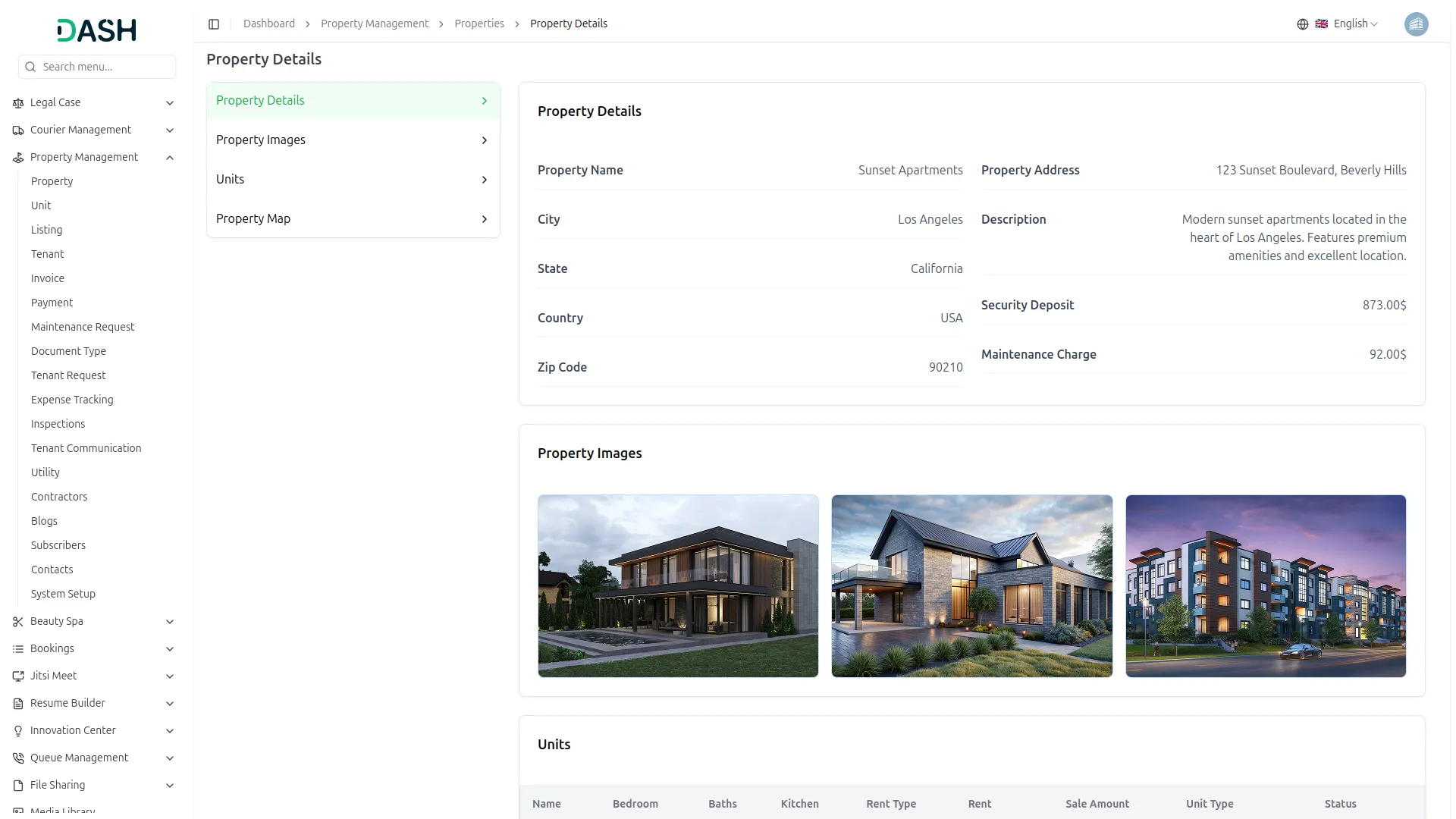Select the File Sharing folder icon
Viewport: 1456px width, 819px height.
tap(17, 785)
